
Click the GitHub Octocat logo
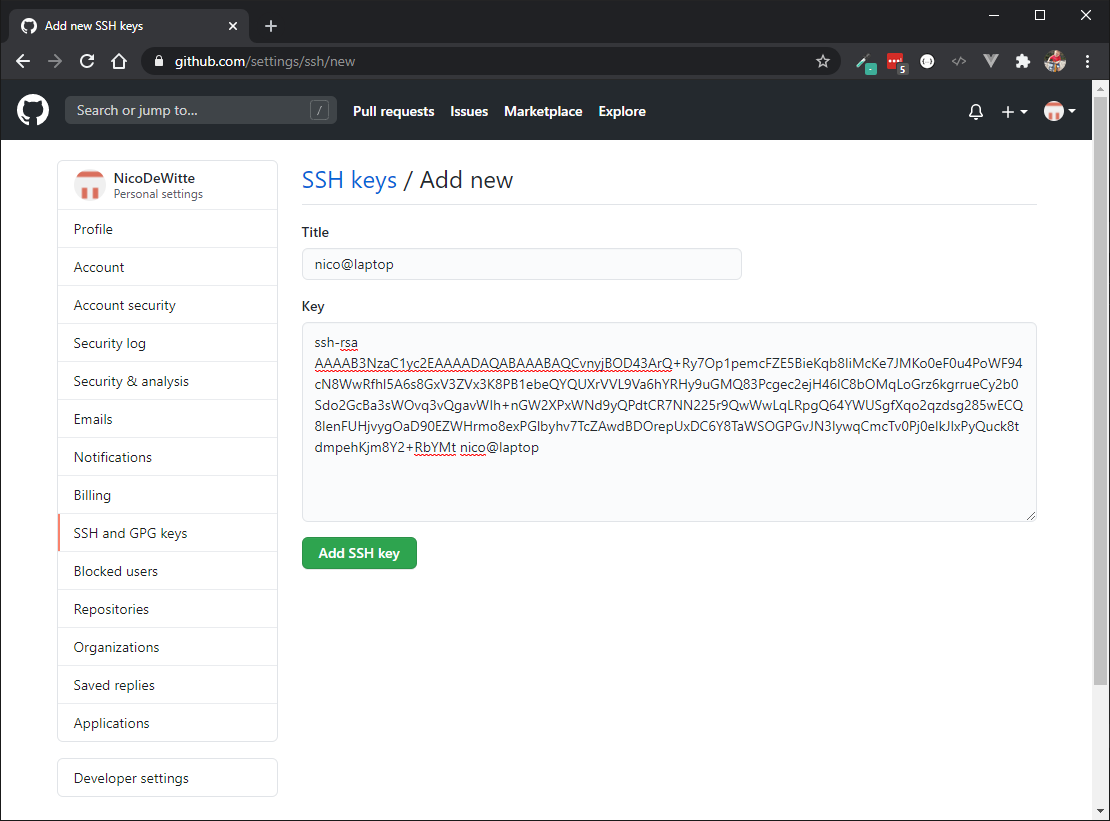[33, 110]
